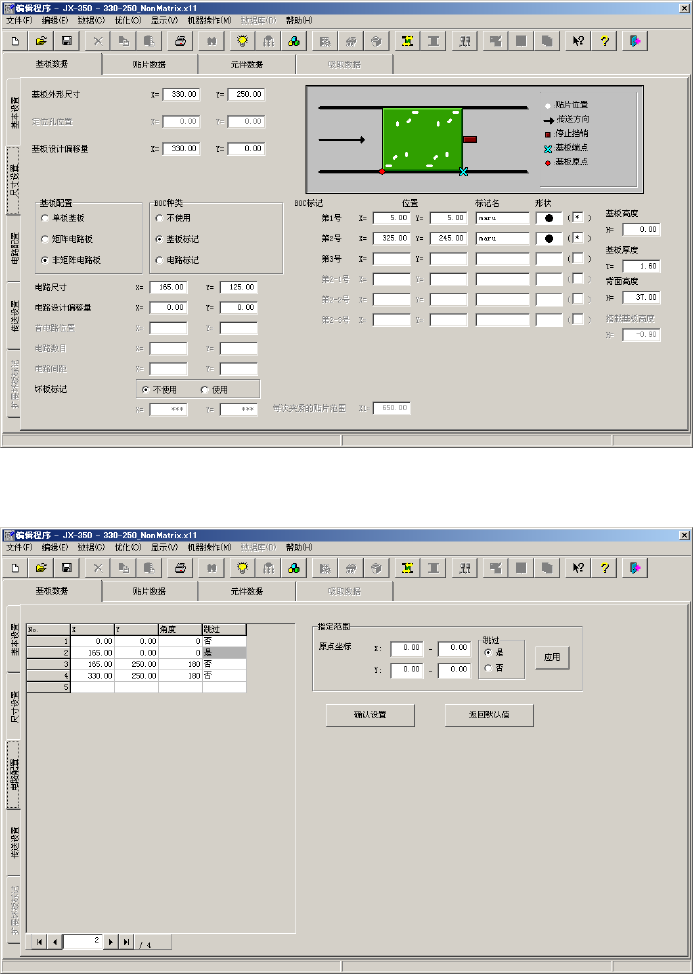The width and height of the screenshot is (693, 974).
Task: Click 电路尺寸 X field showing 165.00
Action: point(168,288)
